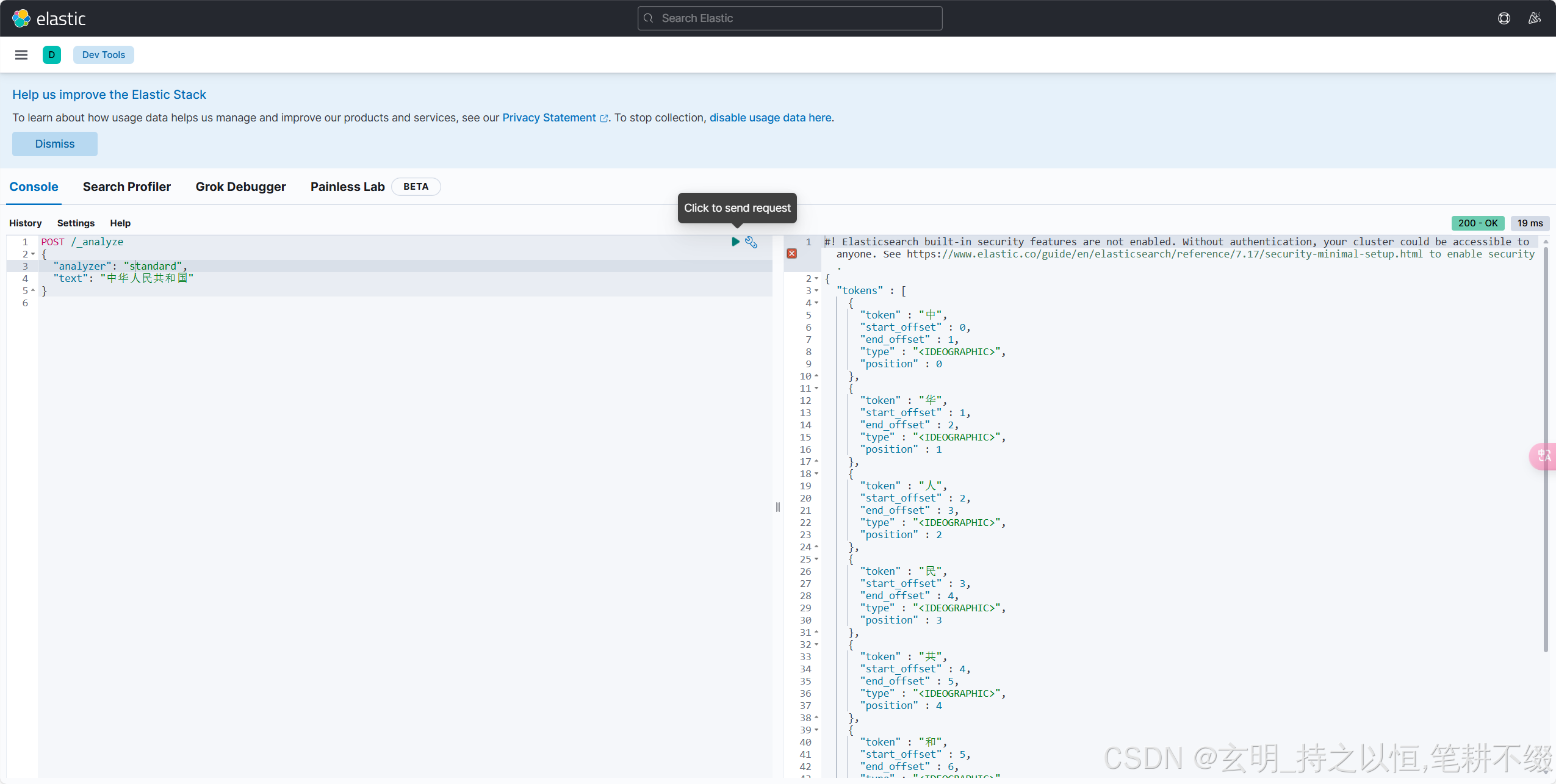
Task: Collapse the first token object at line 4
Action: (816, 303)
